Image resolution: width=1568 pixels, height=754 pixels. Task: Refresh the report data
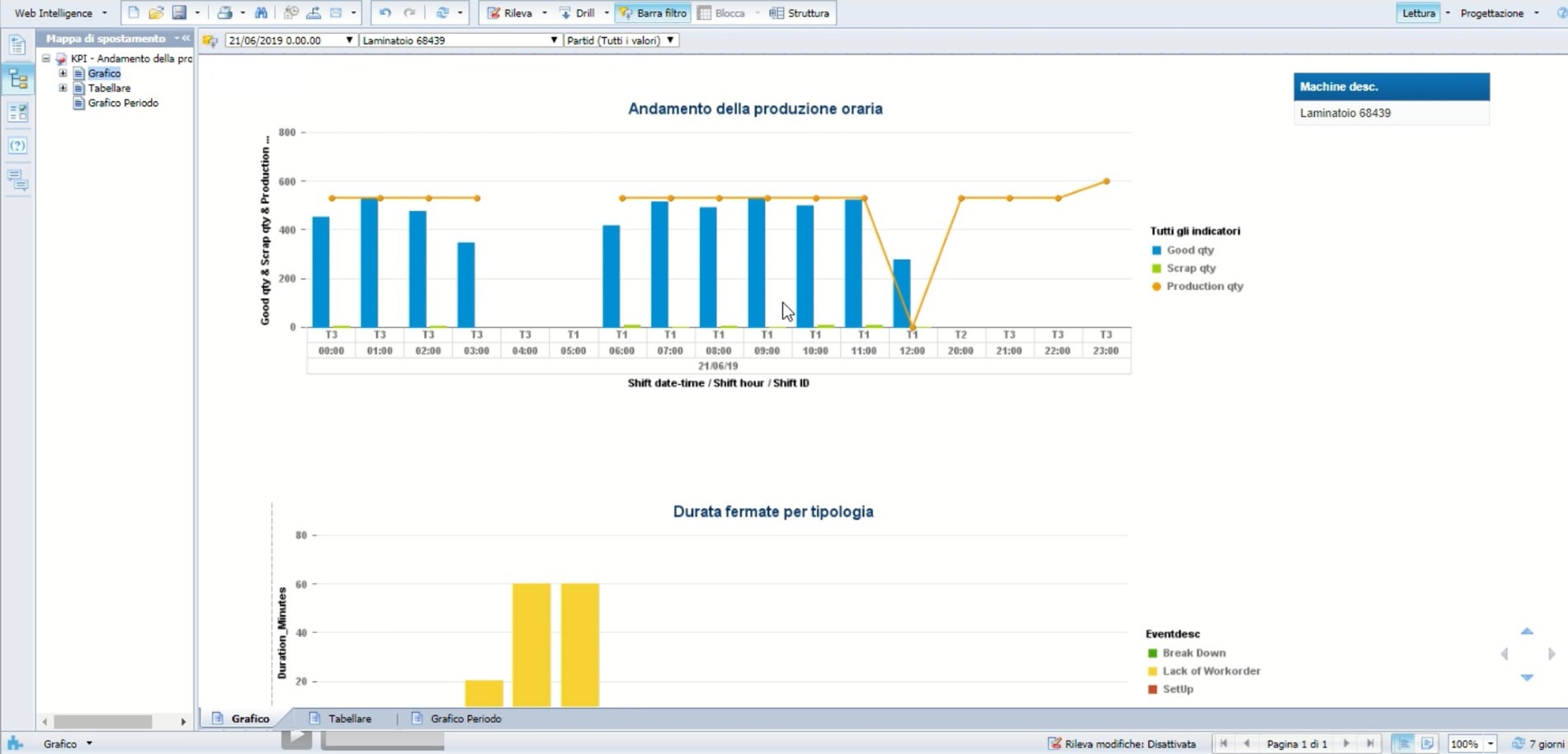443,13
